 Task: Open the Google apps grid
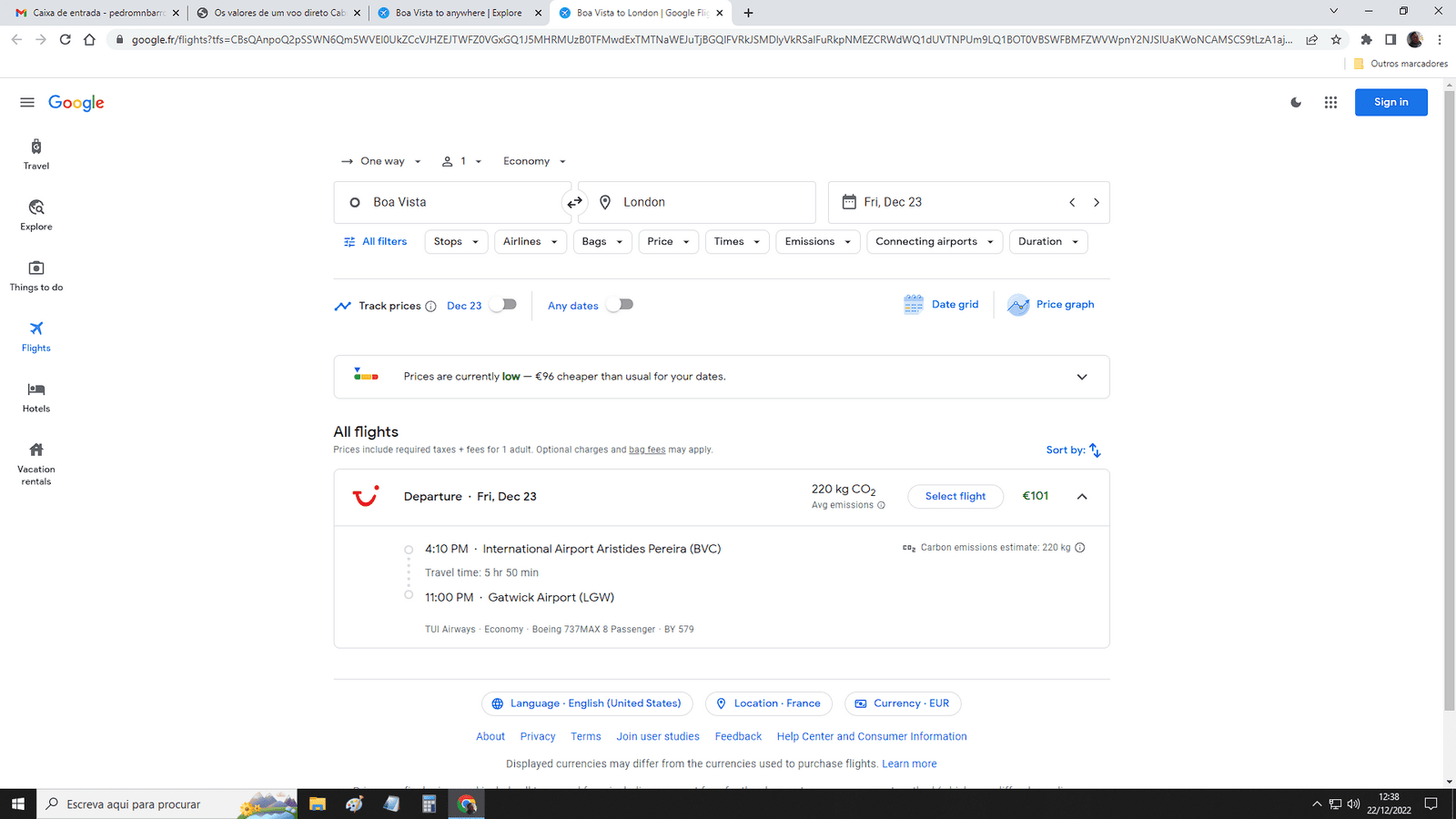[x=1330, y=103]
